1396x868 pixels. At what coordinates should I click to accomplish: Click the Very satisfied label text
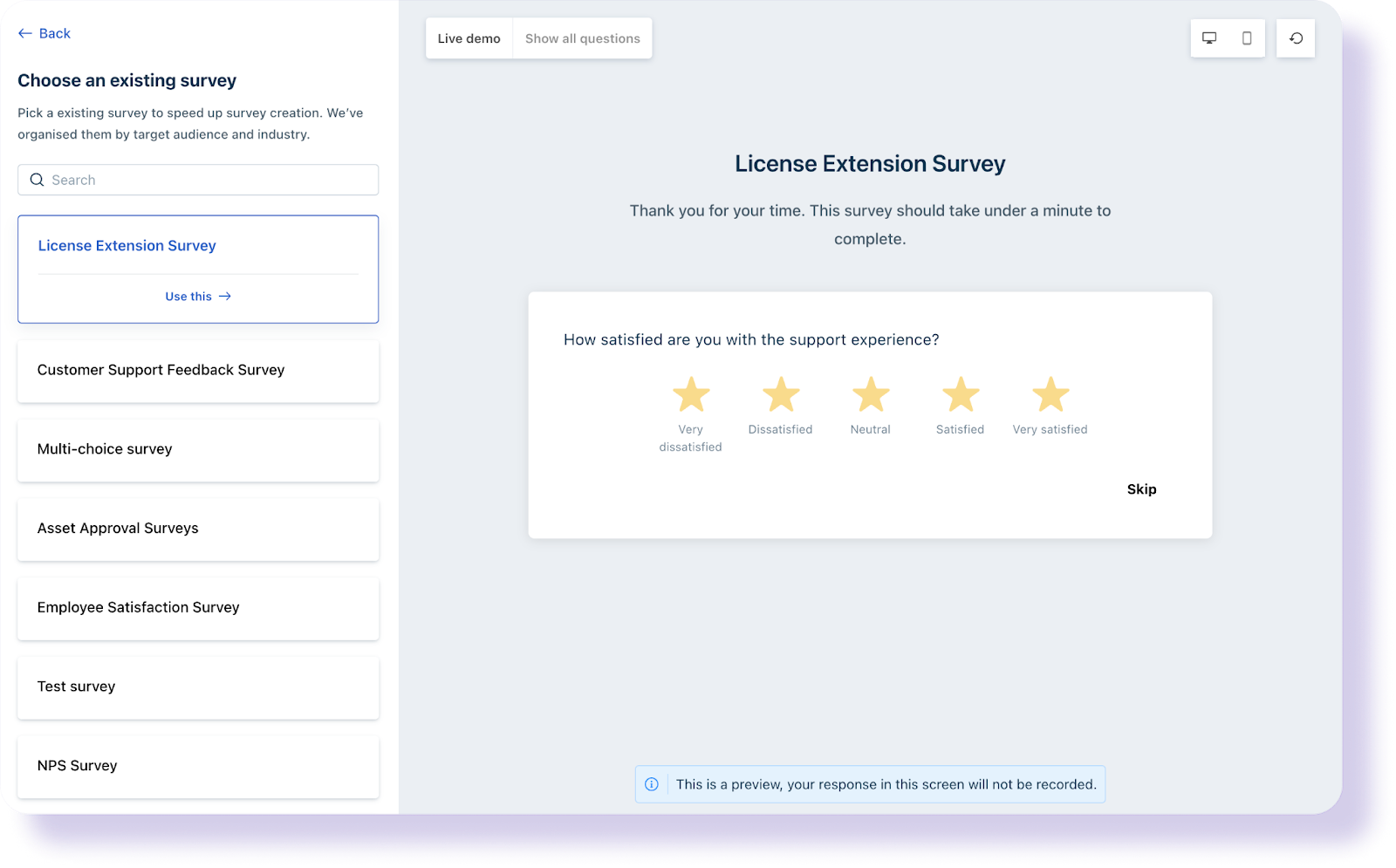(x=1050, y=429)
